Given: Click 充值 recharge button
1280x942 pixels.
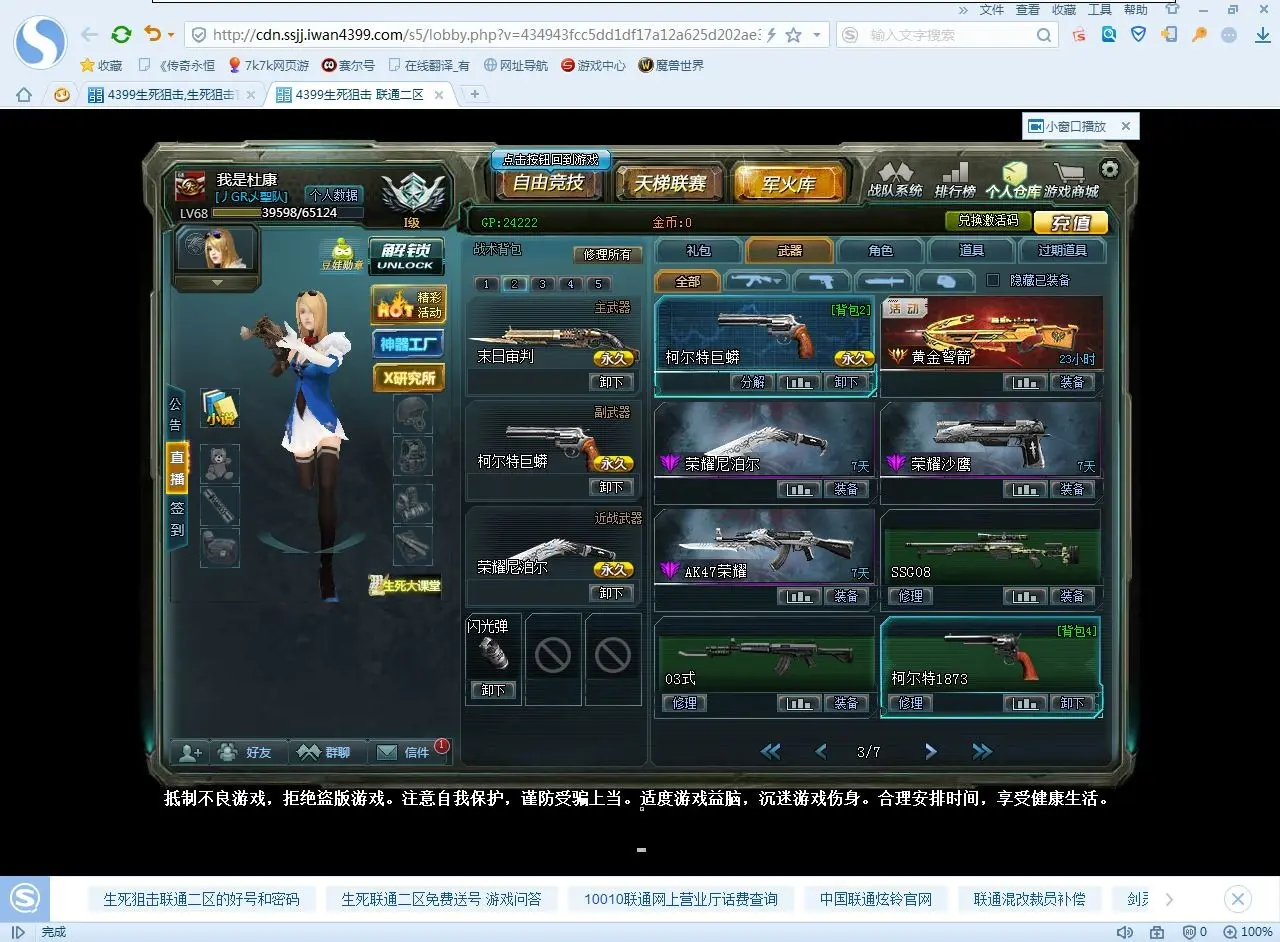Looking at the screenshot, I should (1071, 222).
